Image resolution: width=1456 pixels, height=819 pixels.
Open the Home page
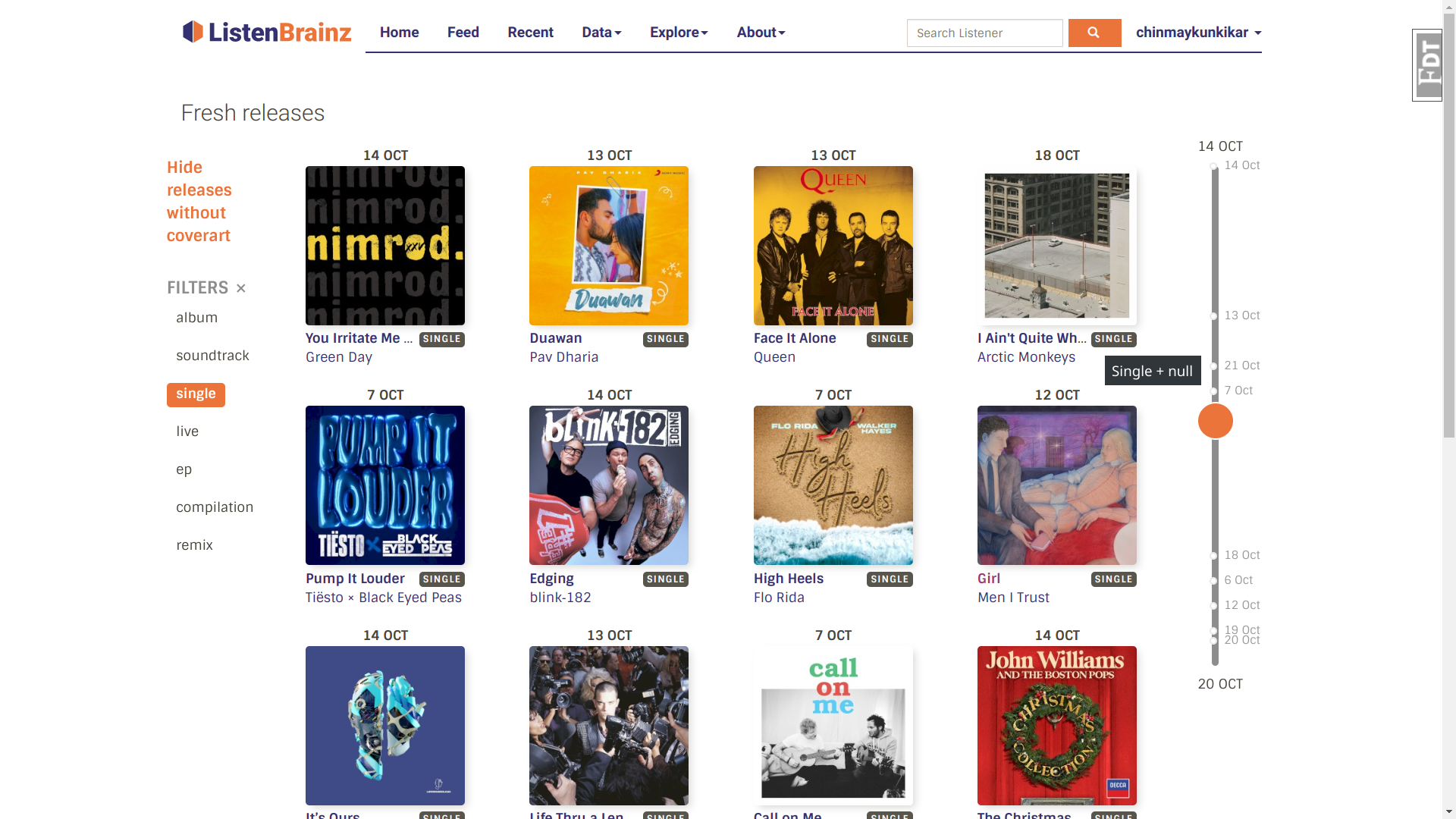400,32
